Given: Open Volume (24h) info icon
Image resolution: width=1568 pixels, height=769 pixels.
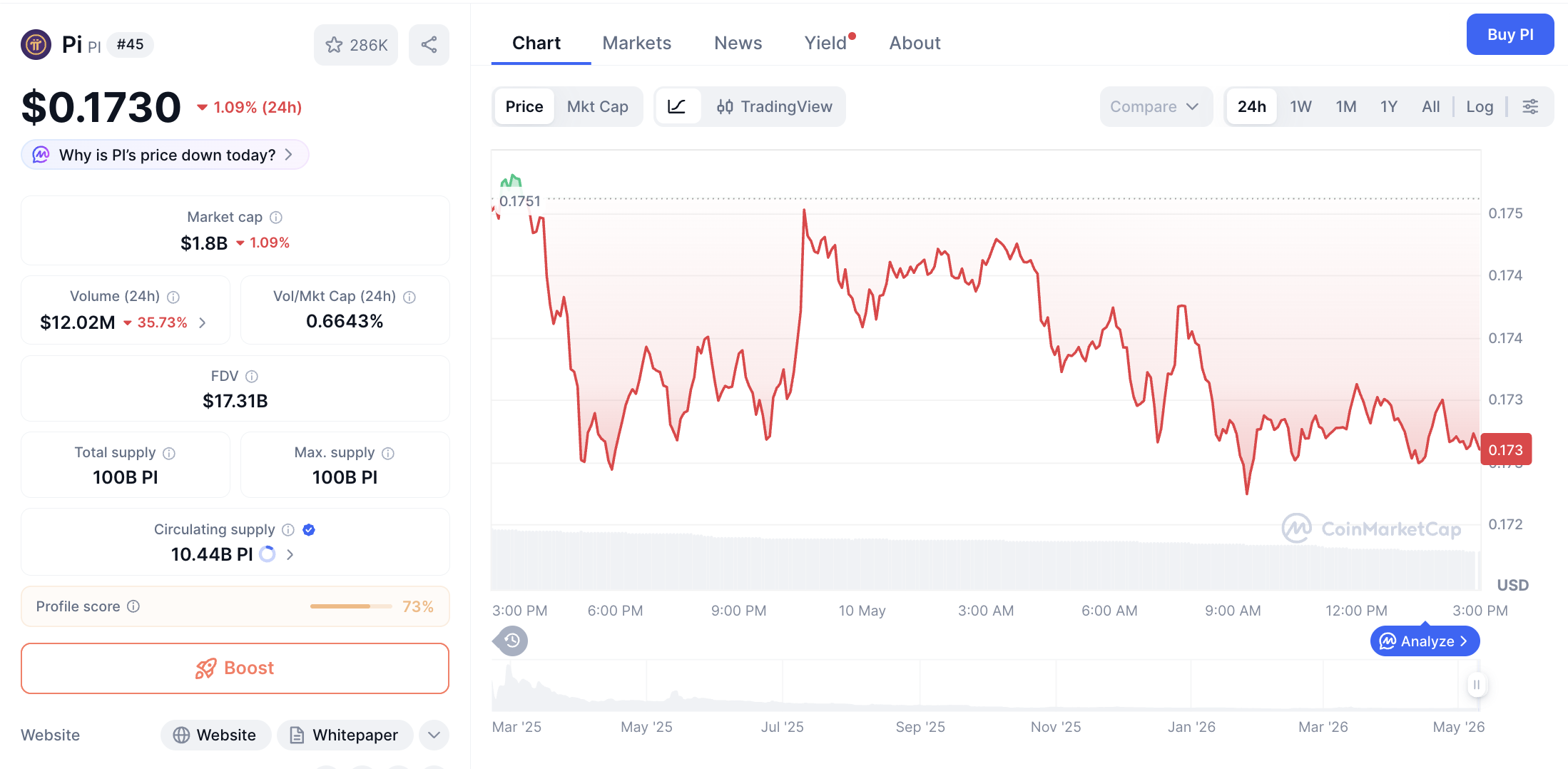Looking at the screenshot, I should [173, 297].
